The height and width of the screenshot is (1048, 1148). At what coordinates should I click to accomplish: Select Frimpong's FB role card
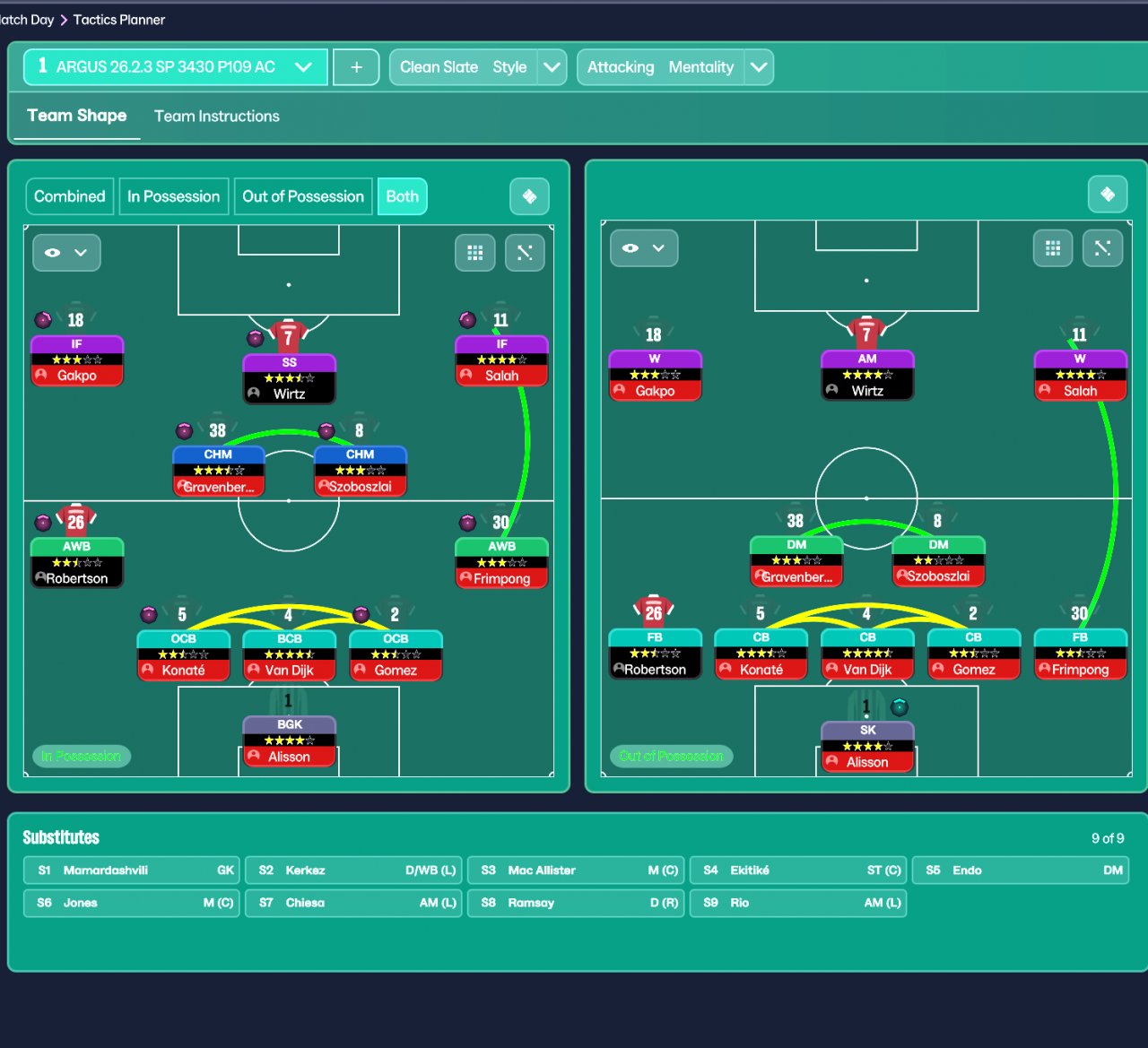(x=1080, y=654)
